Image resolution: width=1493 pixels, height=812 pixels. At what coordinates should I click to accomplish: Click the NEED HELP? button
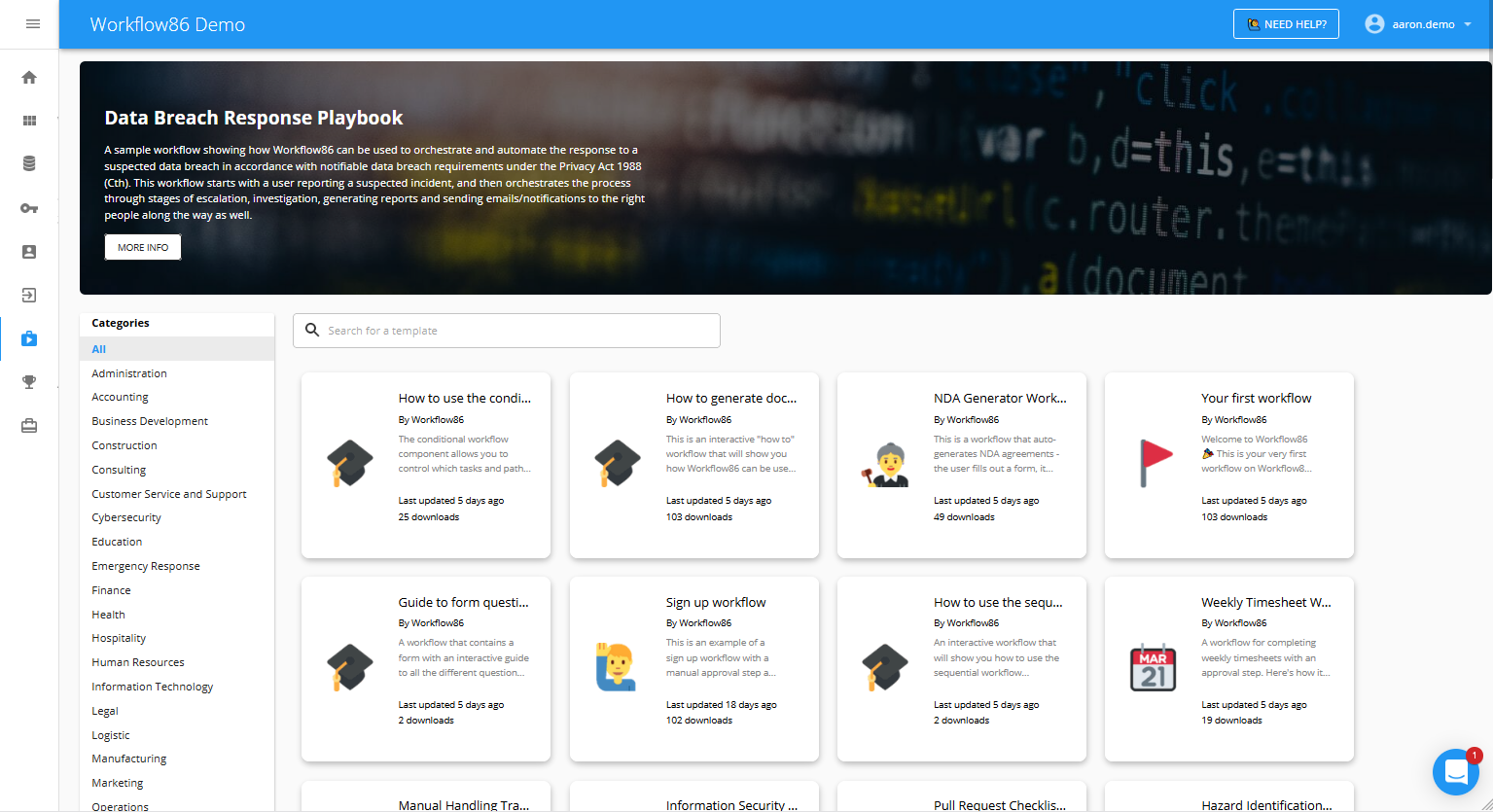[1286, 24]
